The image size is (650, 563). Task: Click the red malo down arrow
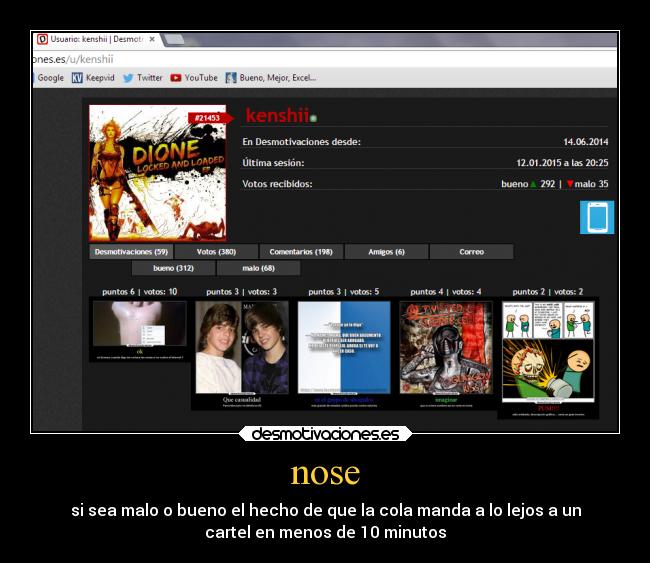click(570, 184)
